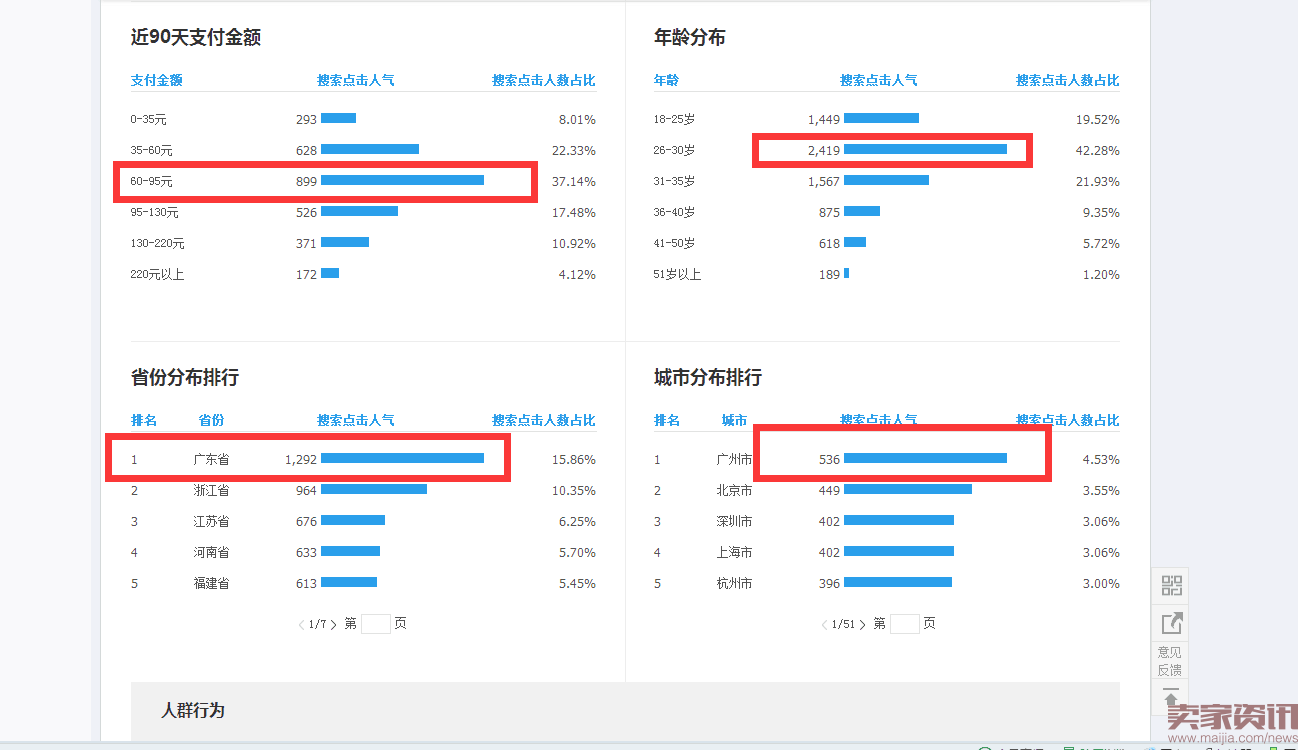
Task: Go to previous page of 省份分布排行 (1/7)
Action: tap(301, 624)
